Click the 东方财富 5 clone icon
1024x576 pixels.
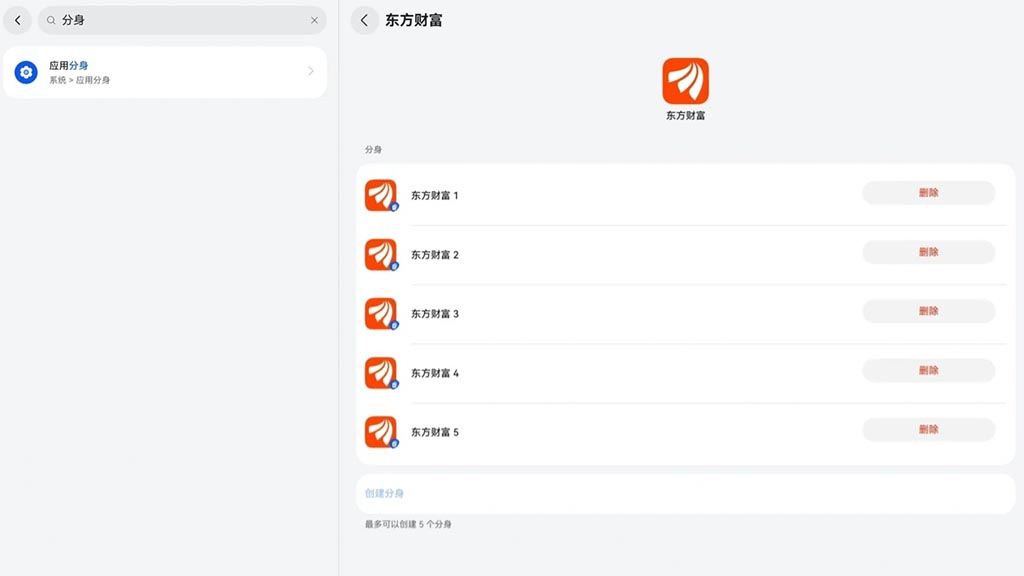pos(381,432)
